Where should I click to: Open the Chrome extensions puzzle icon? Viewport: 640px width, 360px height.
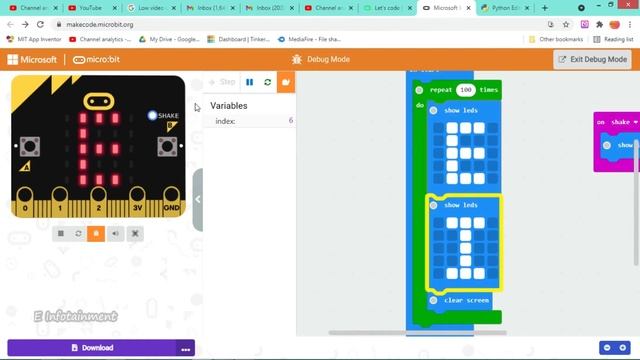(x=599, y=24)
